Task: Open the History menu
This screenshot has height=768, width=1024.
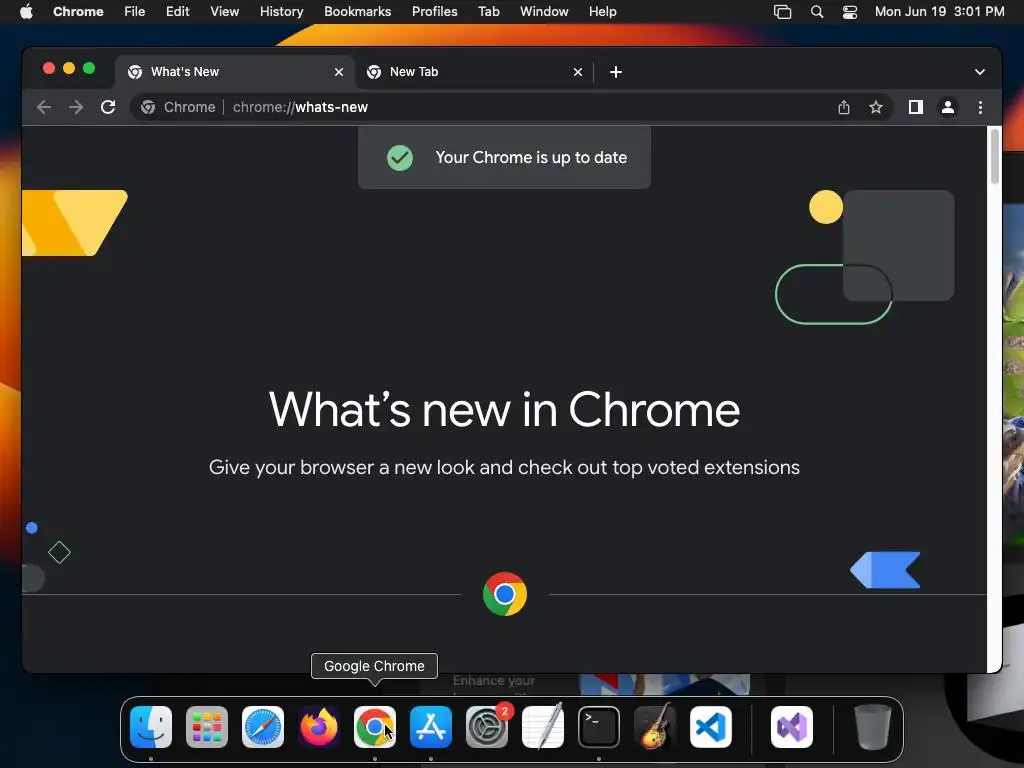Action: pyautogui.click(x=281, y=12)
